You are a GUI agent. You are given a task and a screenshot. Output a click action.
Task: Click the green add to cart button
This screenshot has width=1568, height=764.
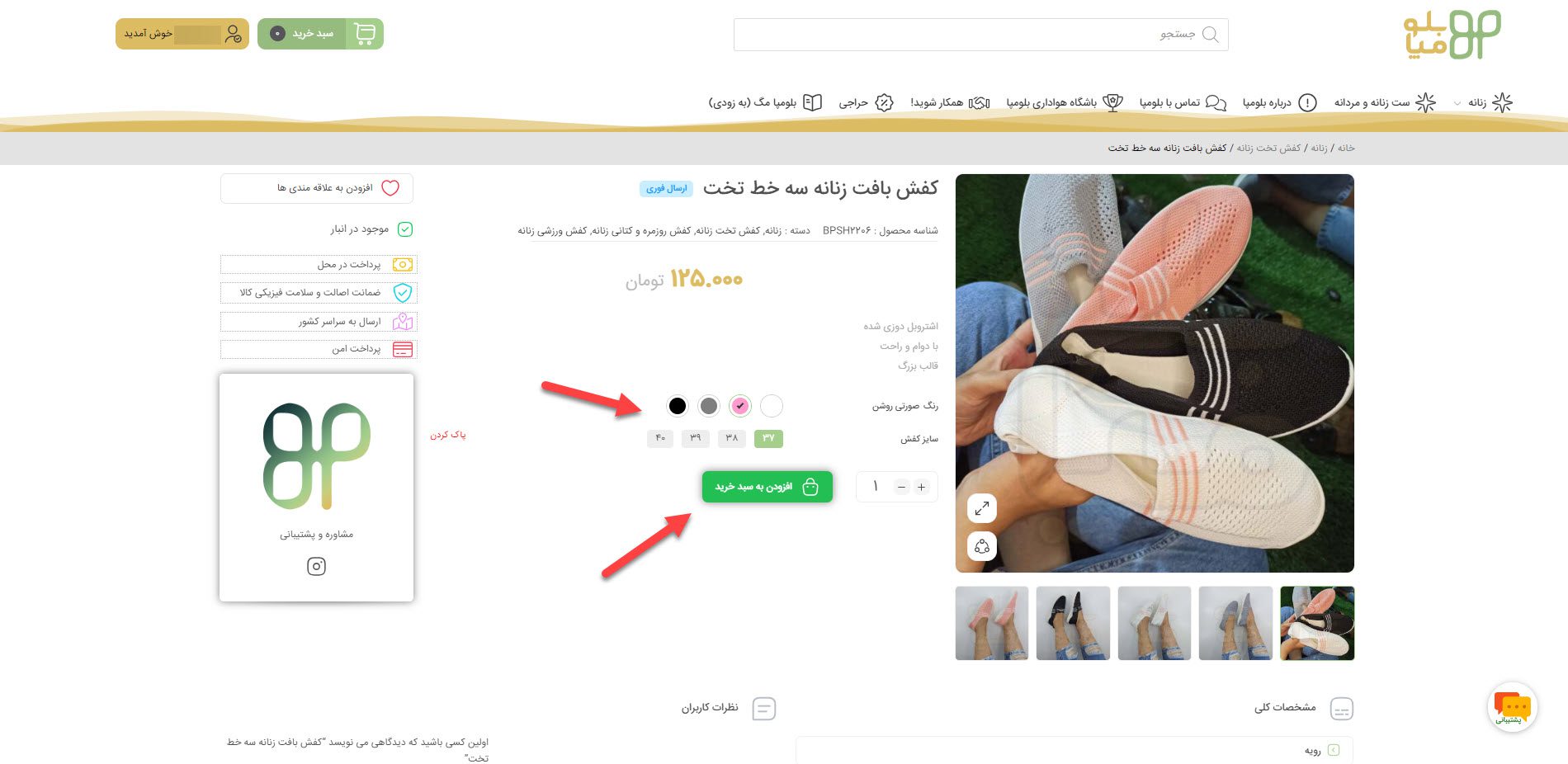pos(767,487)
